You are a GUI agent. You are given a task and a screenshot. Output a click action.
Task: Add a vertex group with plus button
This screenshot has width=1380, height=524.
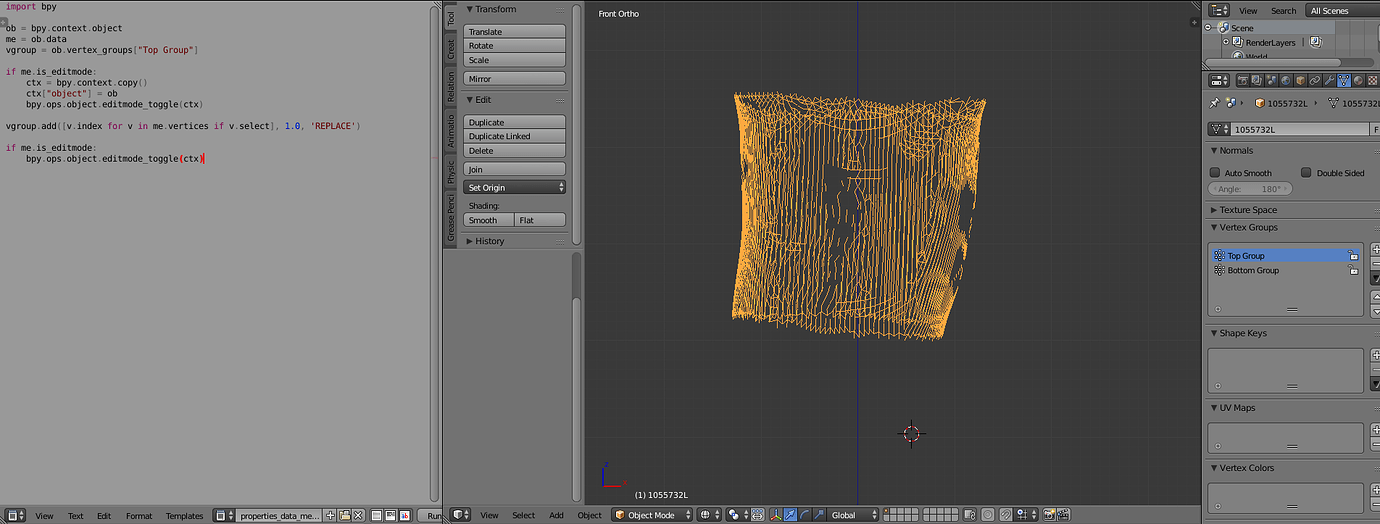[x=1375, y=249]
